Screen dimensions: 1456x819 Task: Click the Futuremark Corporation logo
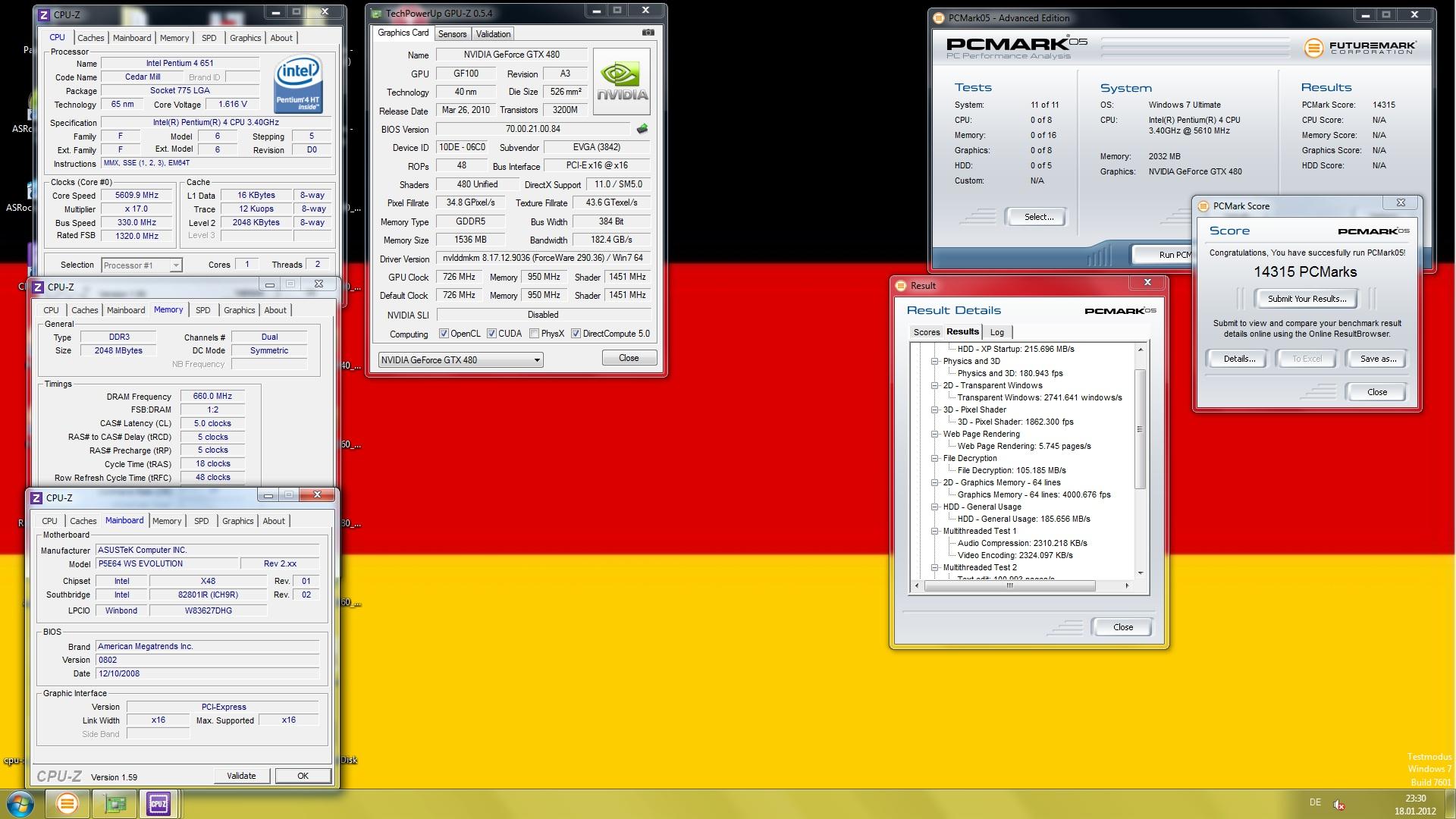pyautogui.click(x=1360, y=48)
